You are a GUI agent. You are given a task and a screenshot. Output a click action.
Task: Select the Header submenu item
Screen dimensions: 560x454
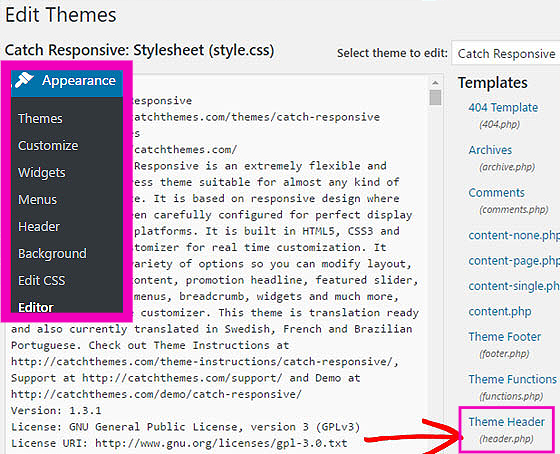click(39, 227)
